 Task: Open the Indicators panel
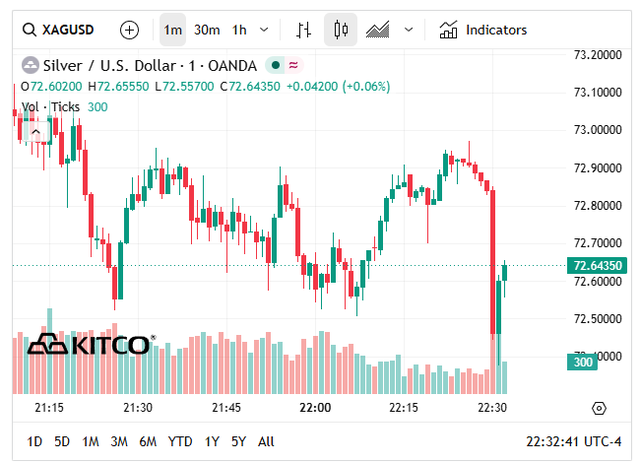point(483,30)
